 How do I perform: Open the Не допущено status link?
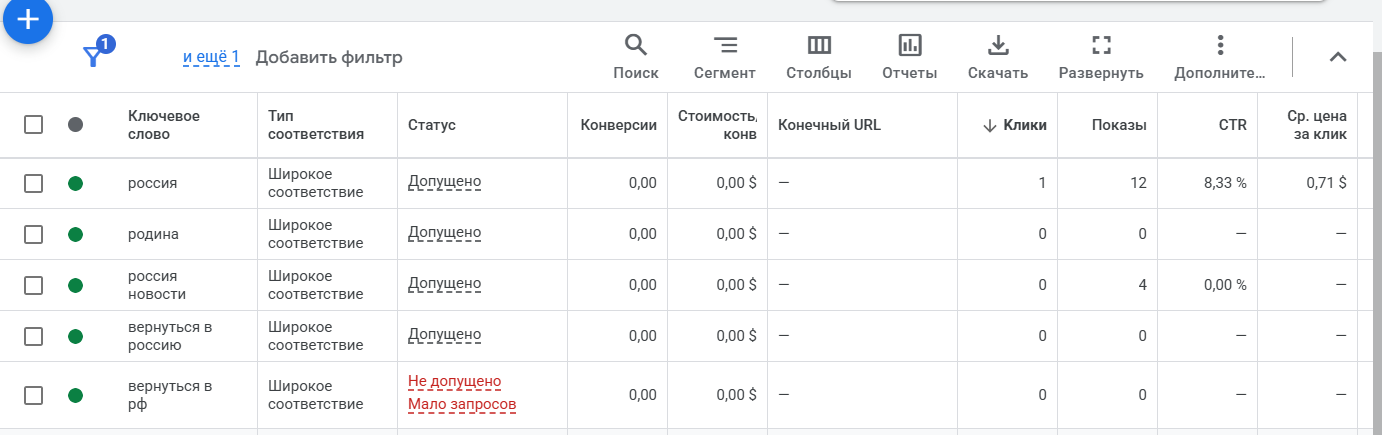[454, 382]
